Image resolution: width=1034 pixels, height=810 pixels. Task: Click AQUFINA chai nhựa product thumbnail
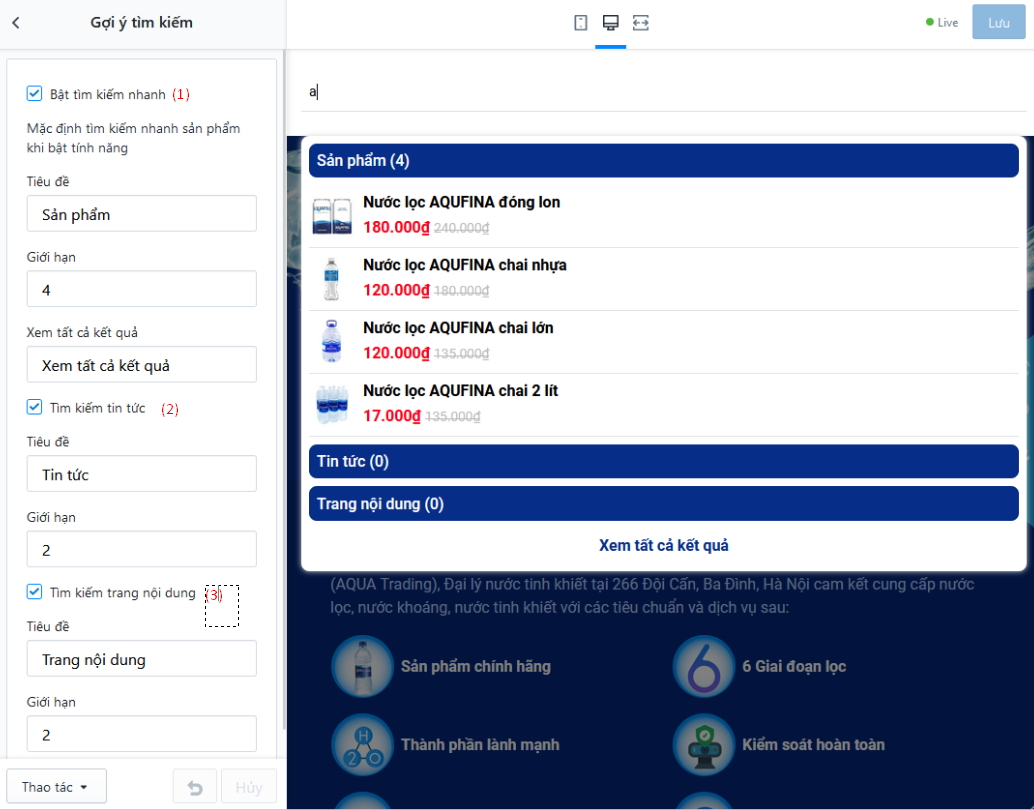tap(332, 278)
